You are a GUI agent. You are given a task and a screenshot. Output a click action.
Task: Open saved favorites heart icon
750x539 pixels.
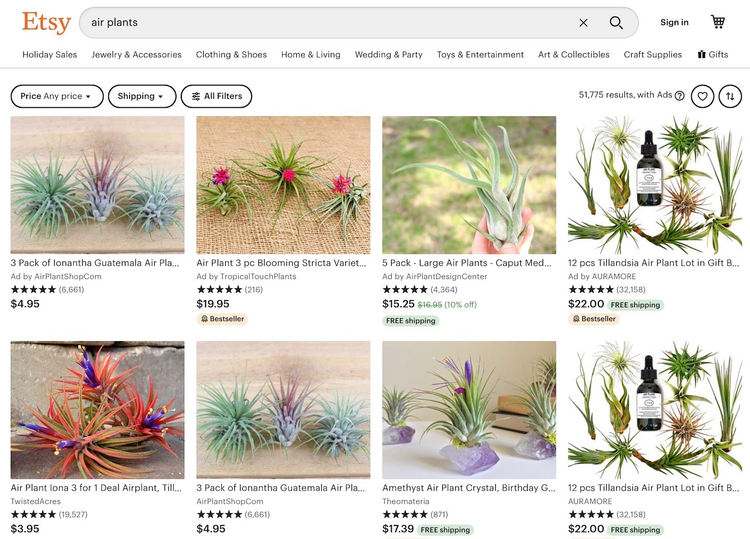tap(702, 96)
